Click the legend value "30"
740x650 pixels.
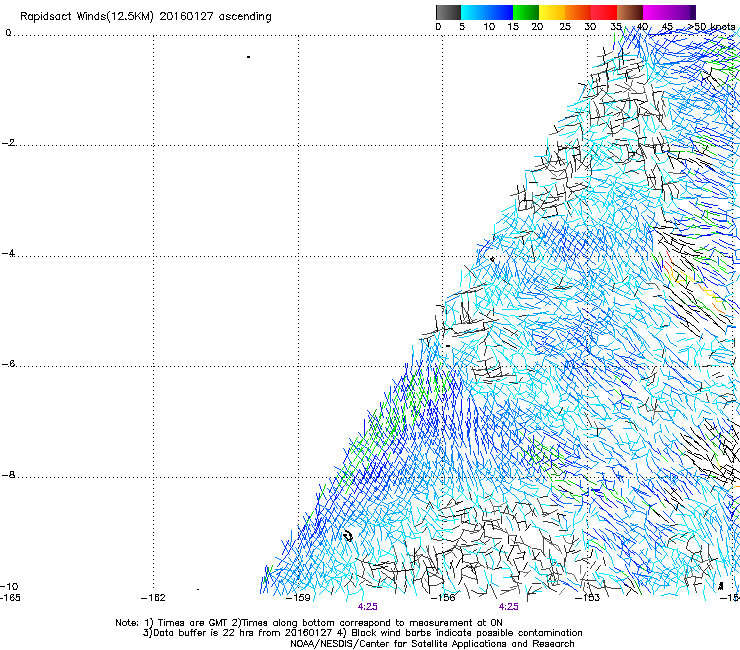pos(590,27)
